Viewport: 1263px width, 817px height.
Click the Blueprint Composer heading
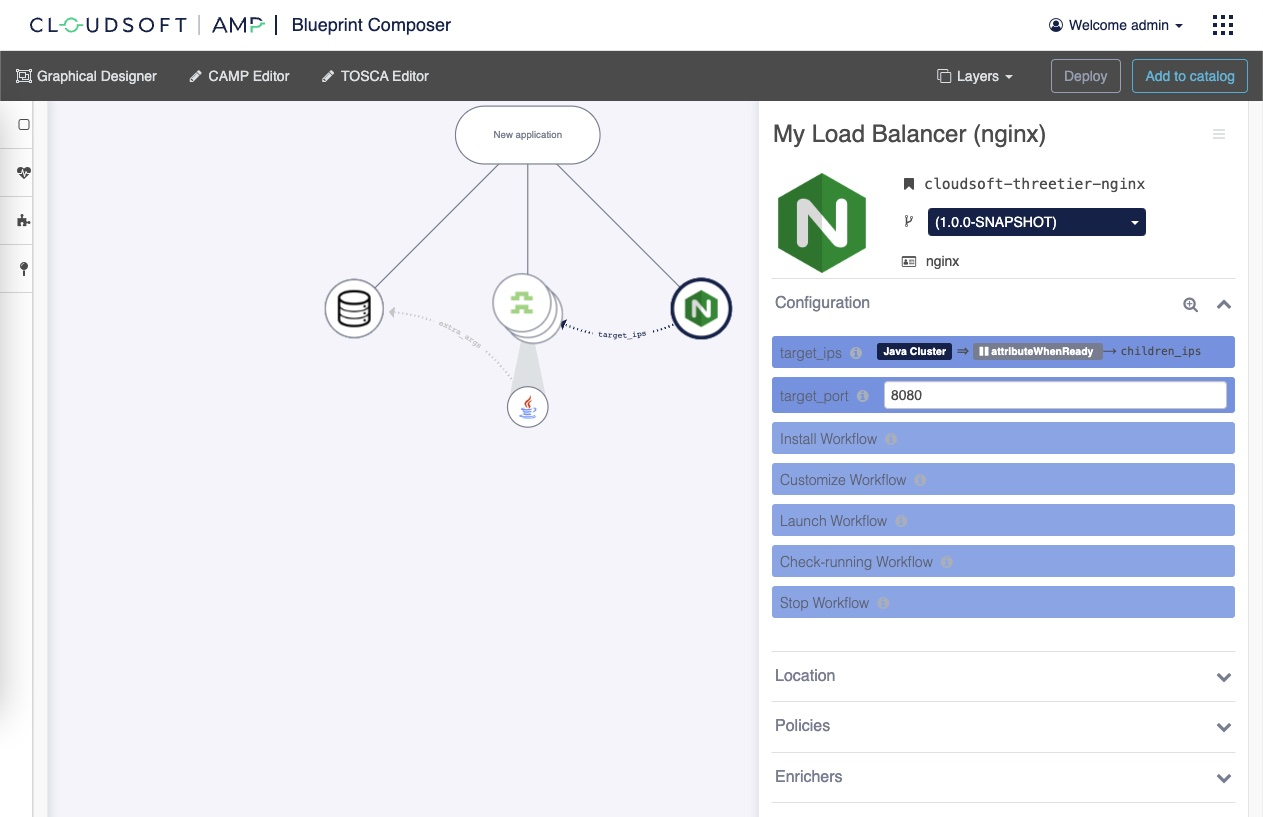[371, 25]
